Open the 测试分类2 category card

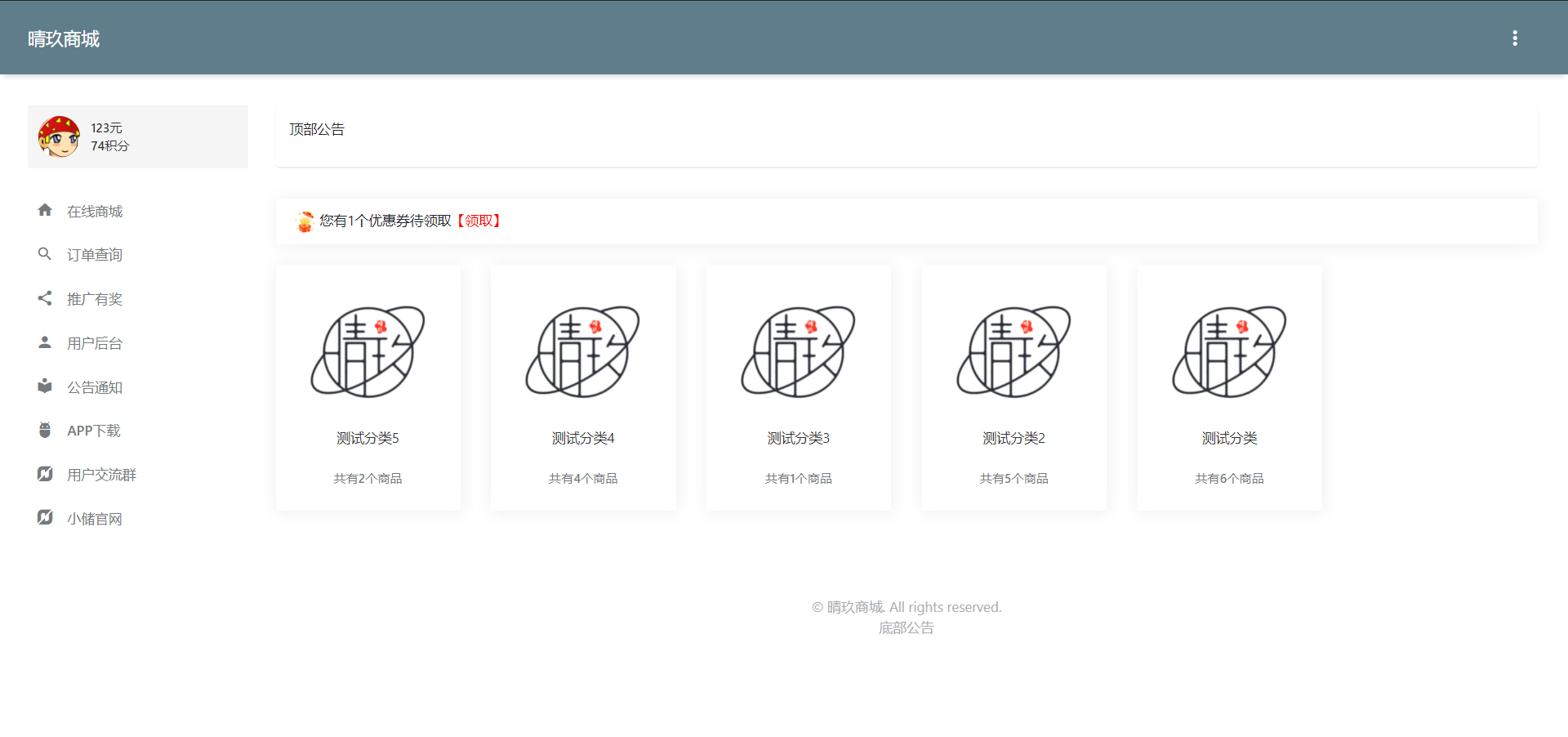(x=1013, y=388)
